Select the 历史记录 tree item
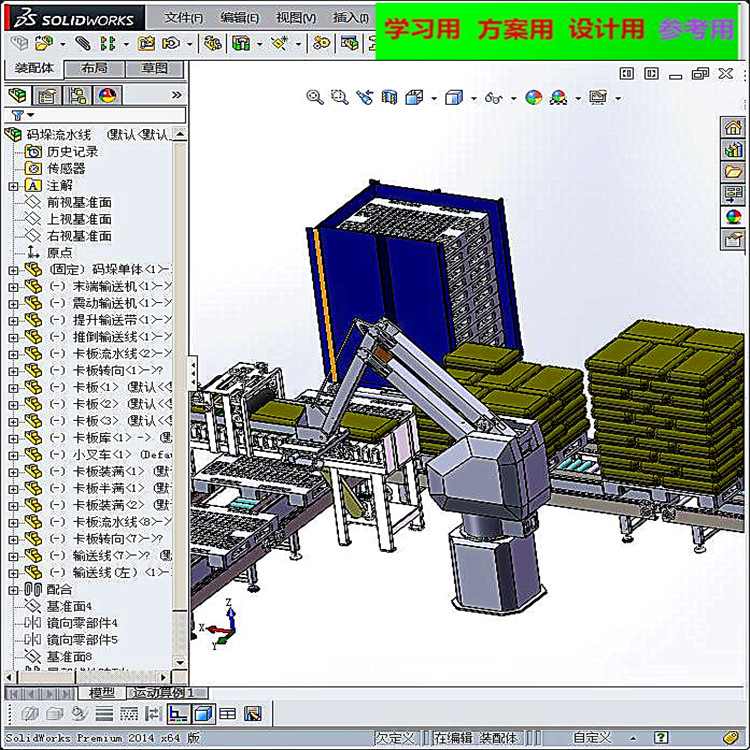This screenshot has height=750, width=750. pyautogui.click(x=72, y=152)
